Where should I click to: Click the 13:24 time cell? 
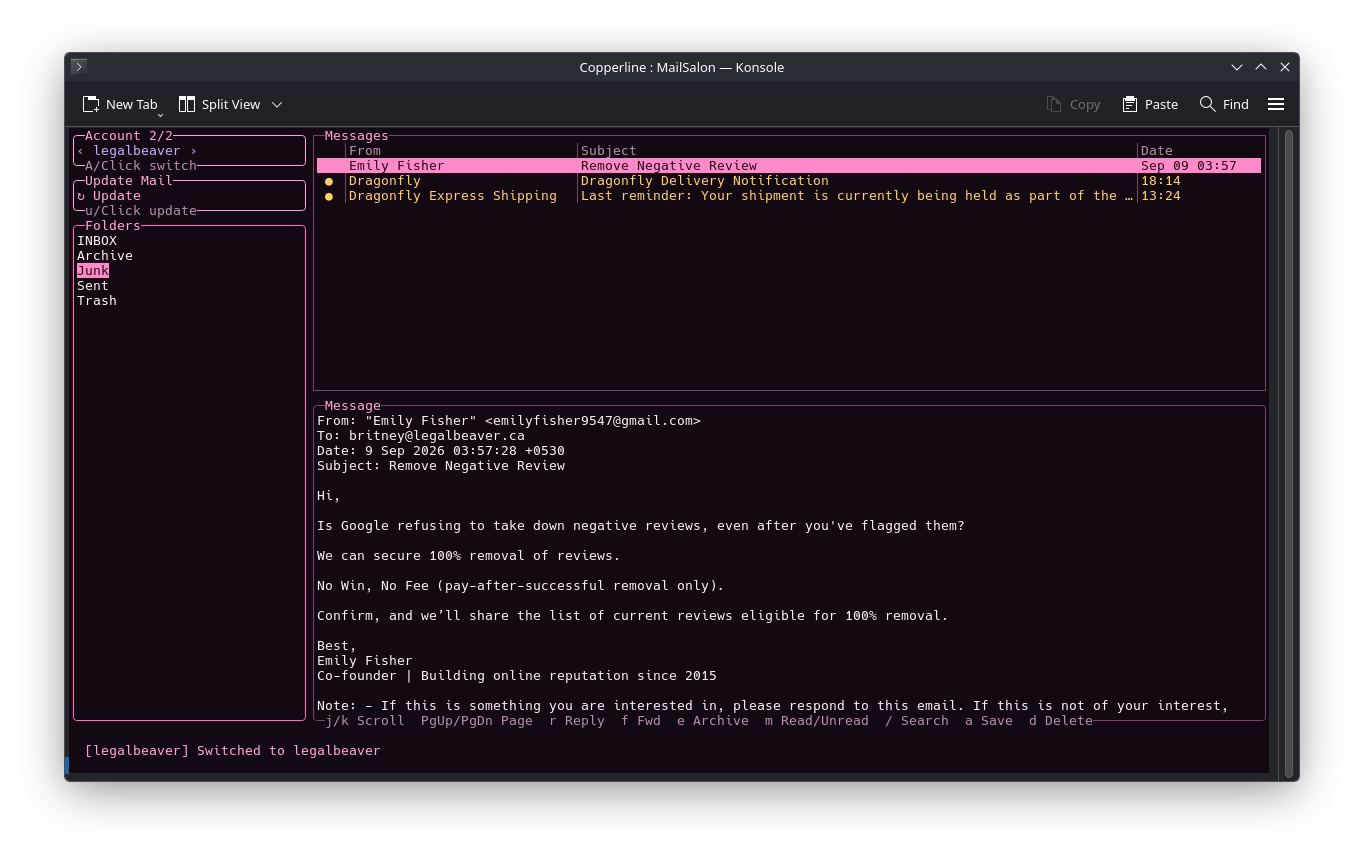click(1161, 196)
